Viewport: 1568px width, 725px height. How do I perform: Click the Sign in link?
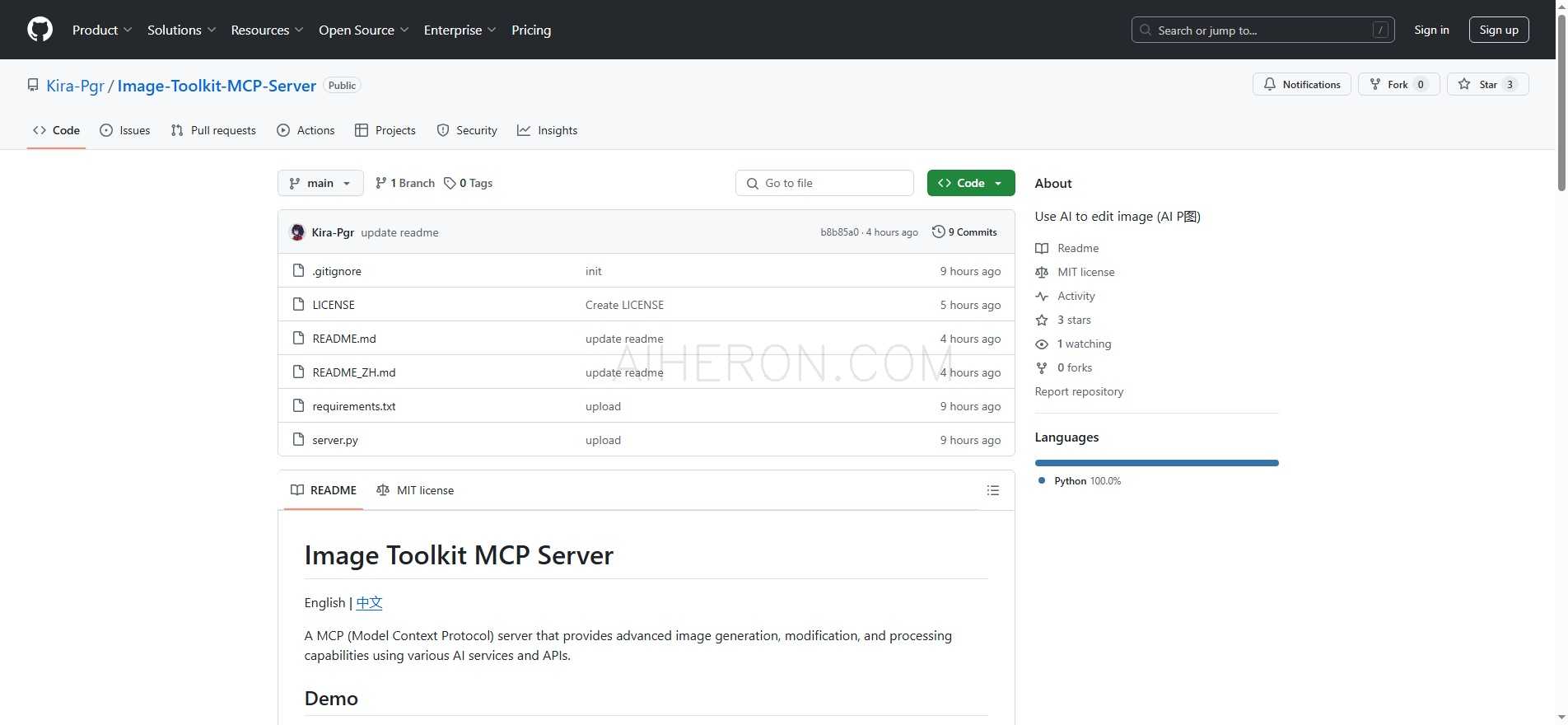(1431, 30)
